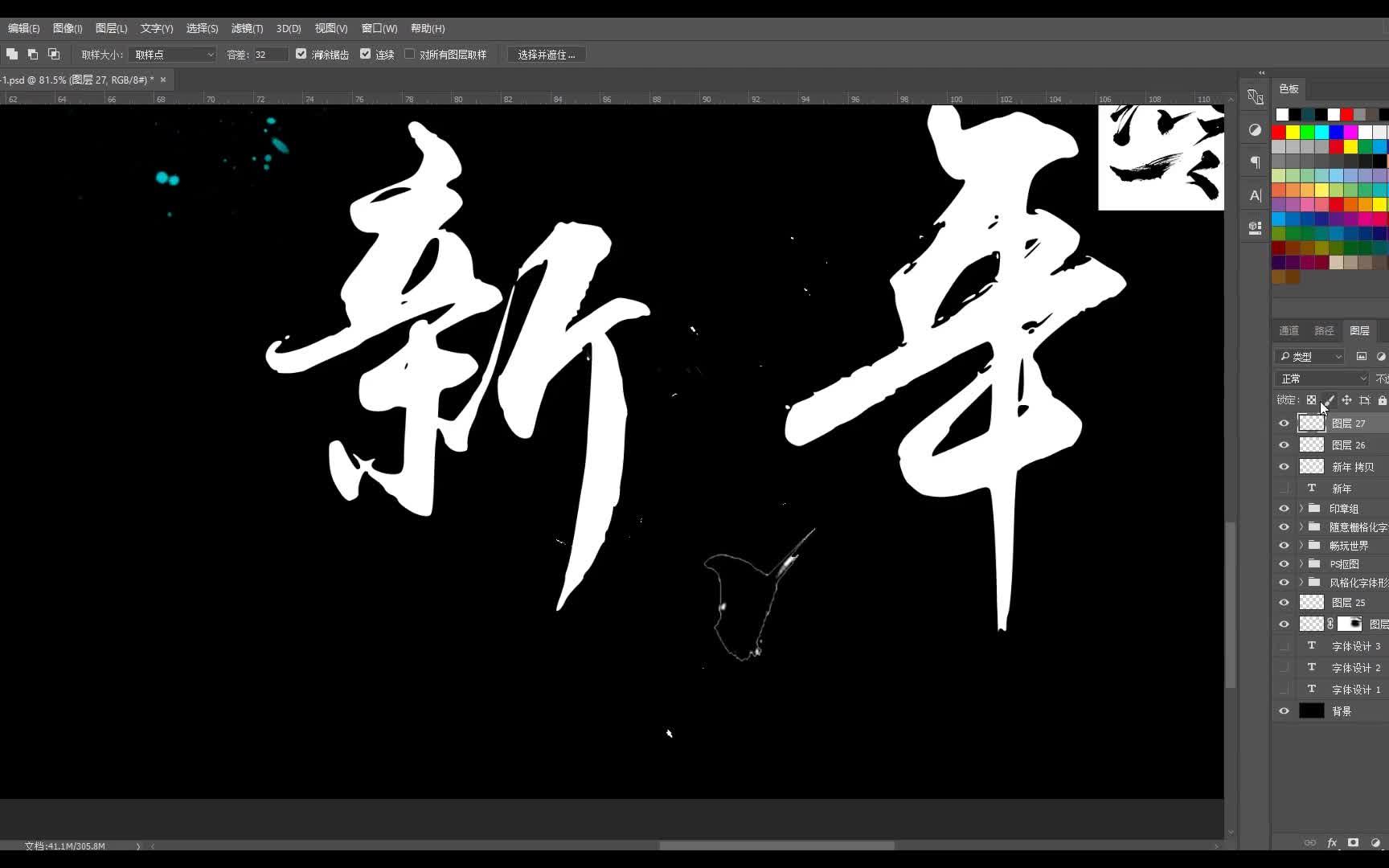Click the Lock position icon
Image resolution: width=1389 pixels, height=868 pixels.
(x=1347, y=399)
